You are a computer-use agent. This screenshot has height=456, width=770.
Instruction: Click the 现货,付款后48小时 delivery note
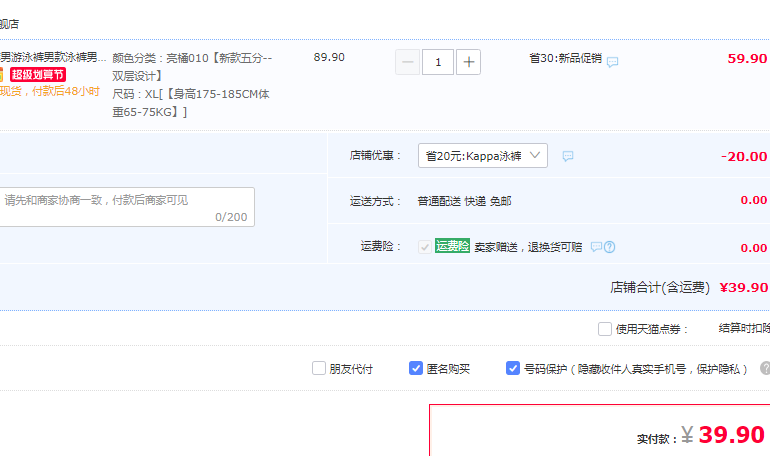pyautogui.click(x=50, y=91)
